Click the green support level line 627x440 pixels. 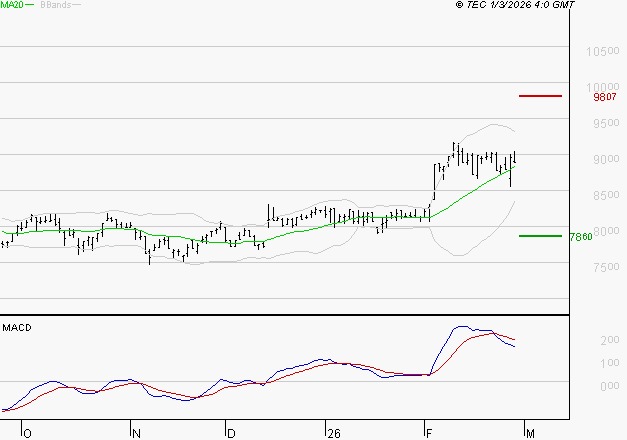[540, 236]
